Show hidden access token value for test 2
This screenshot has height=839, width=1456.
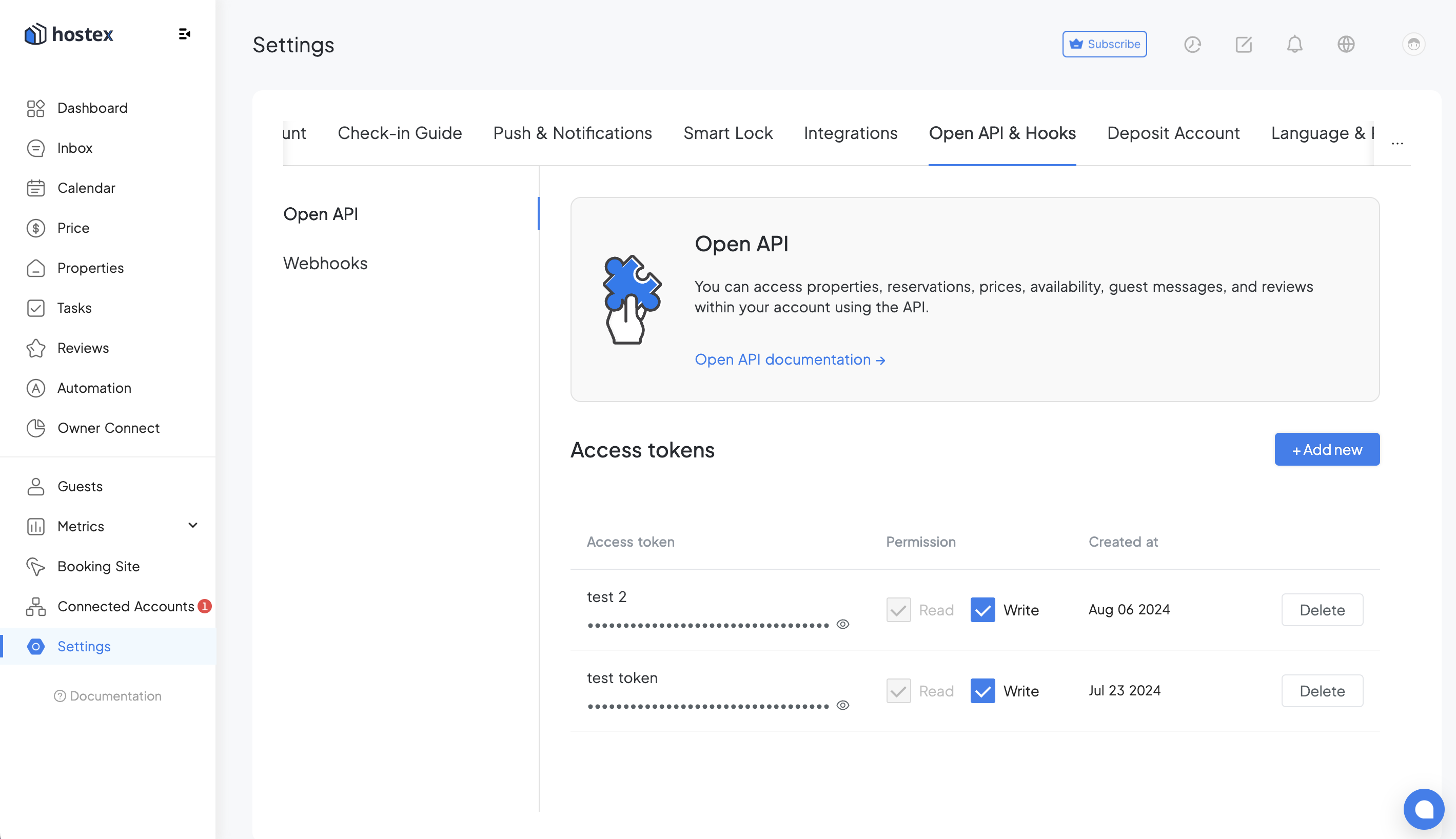coord(843,624)
